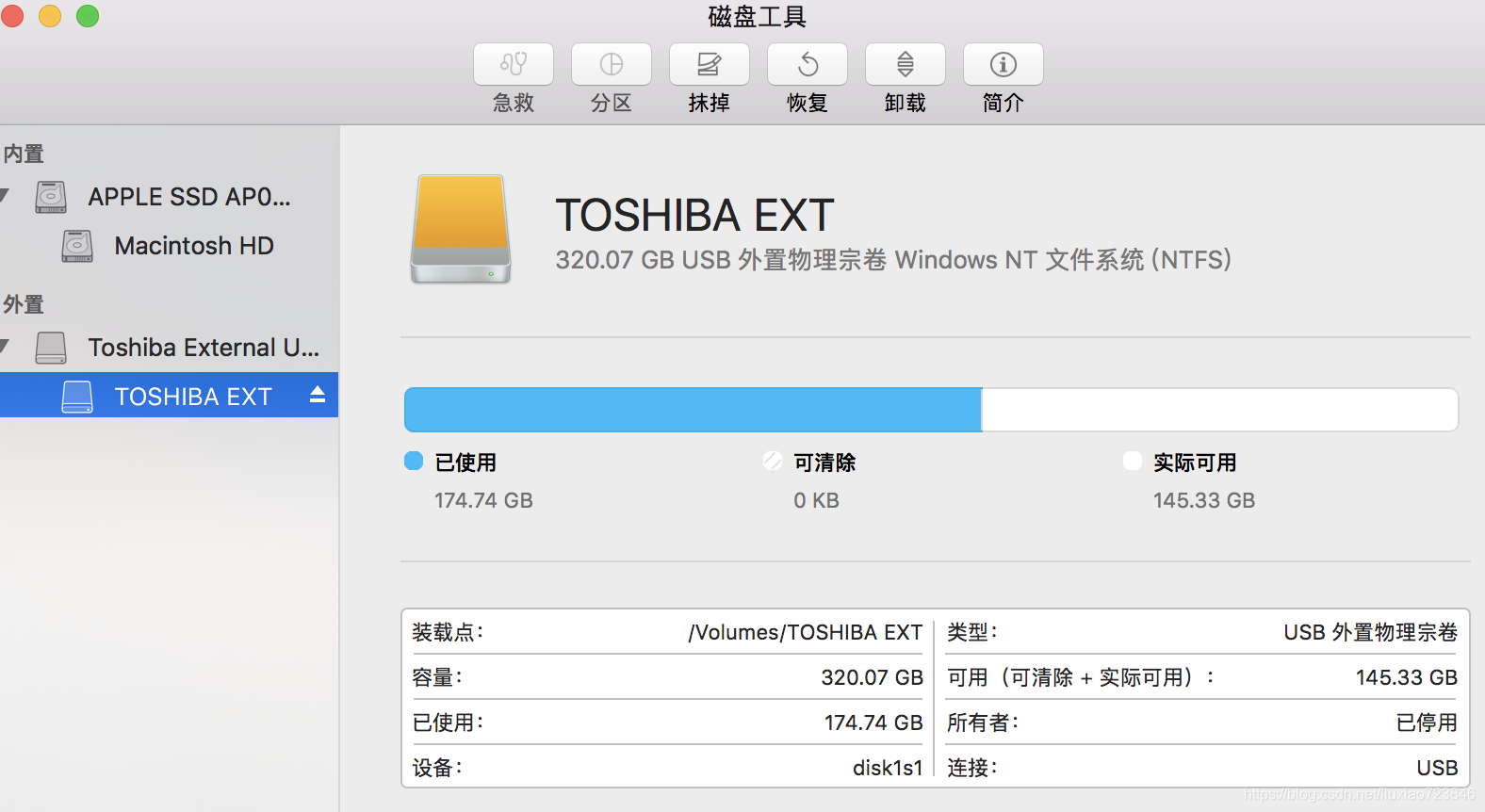Collapse the APPLE SSD disclosure triangle
The width and height of the screenshot is (1485, 812).
pos(5,196)
